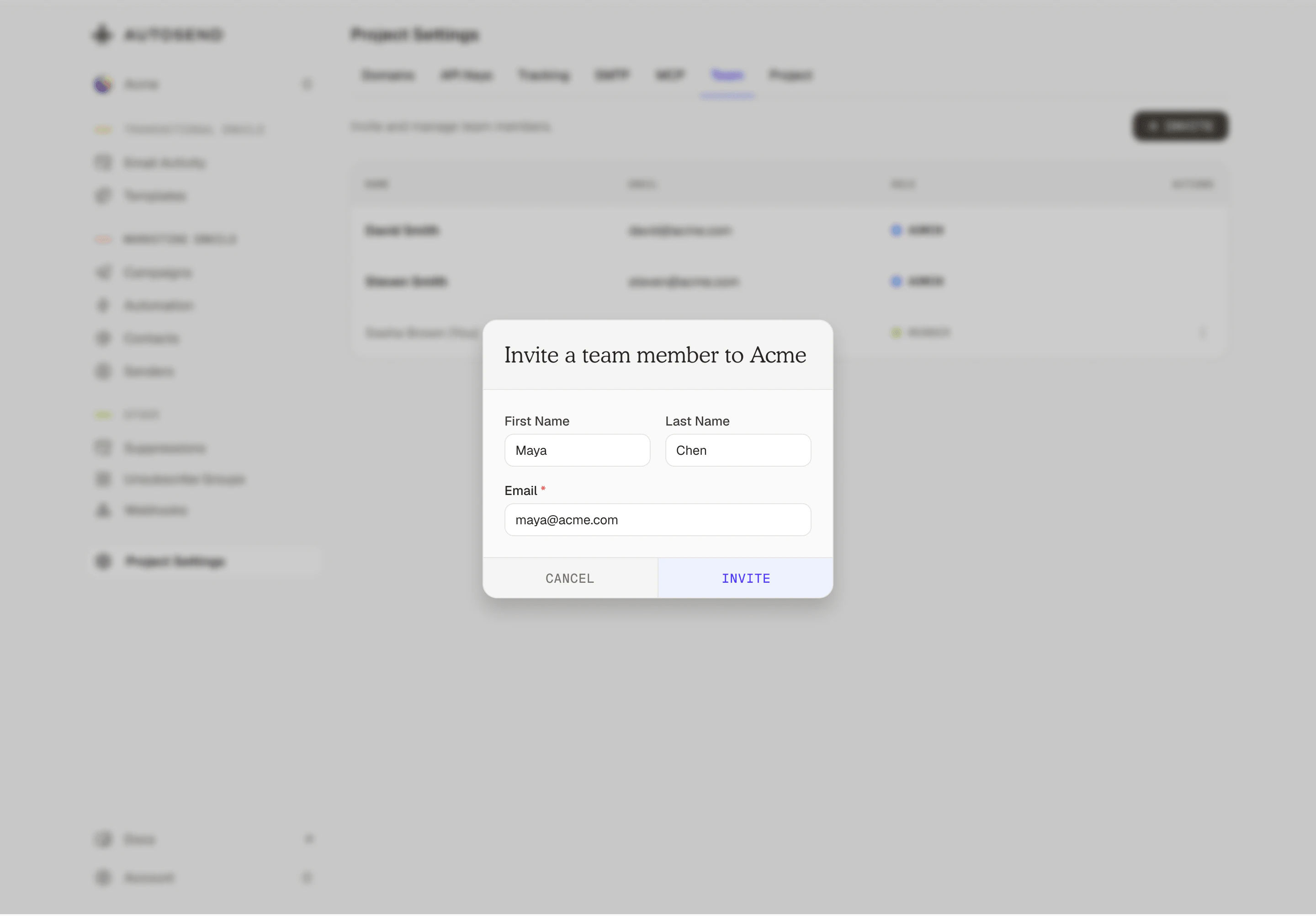Click david@acme.com in the team table
The image size is (1316, 916).
pyautogui.click(x=680, y=230)
